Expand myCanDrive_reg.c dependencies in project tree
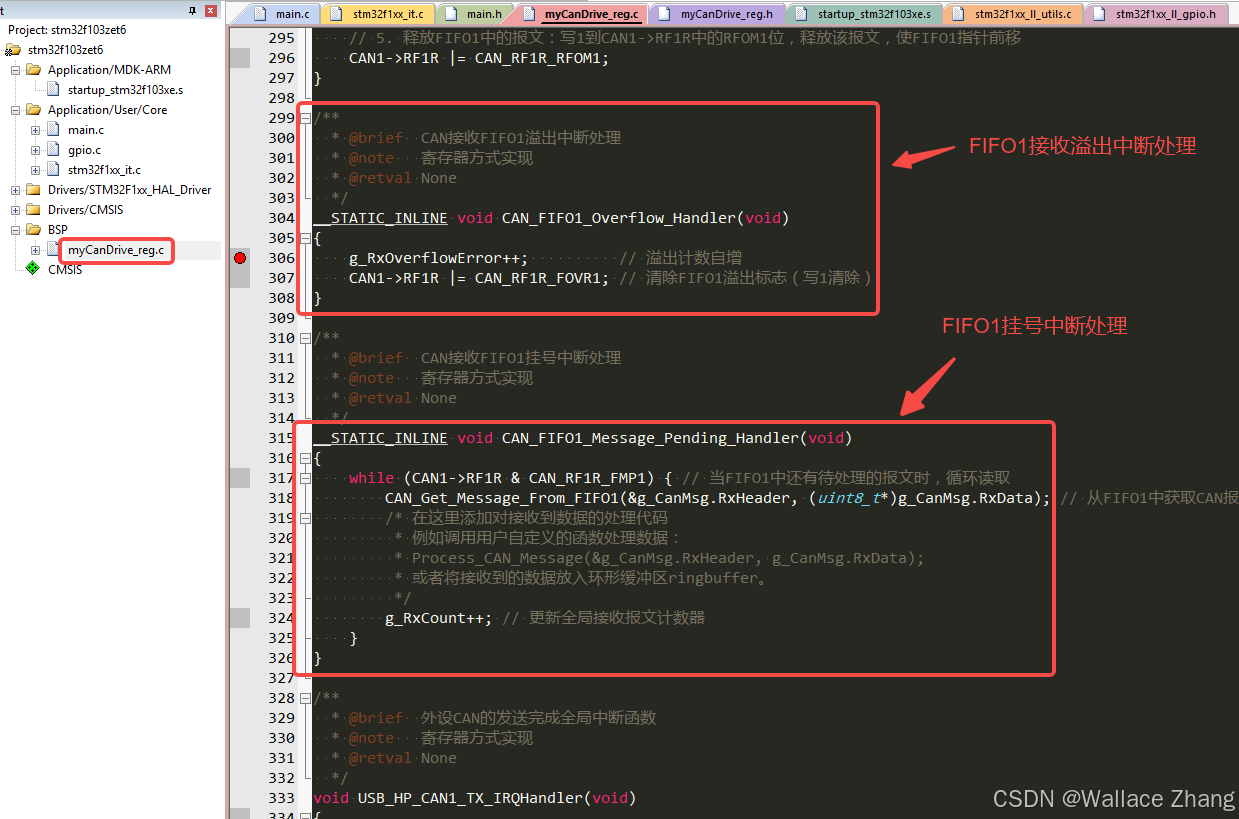This screenshot has width=1239, height=819. 36,250
